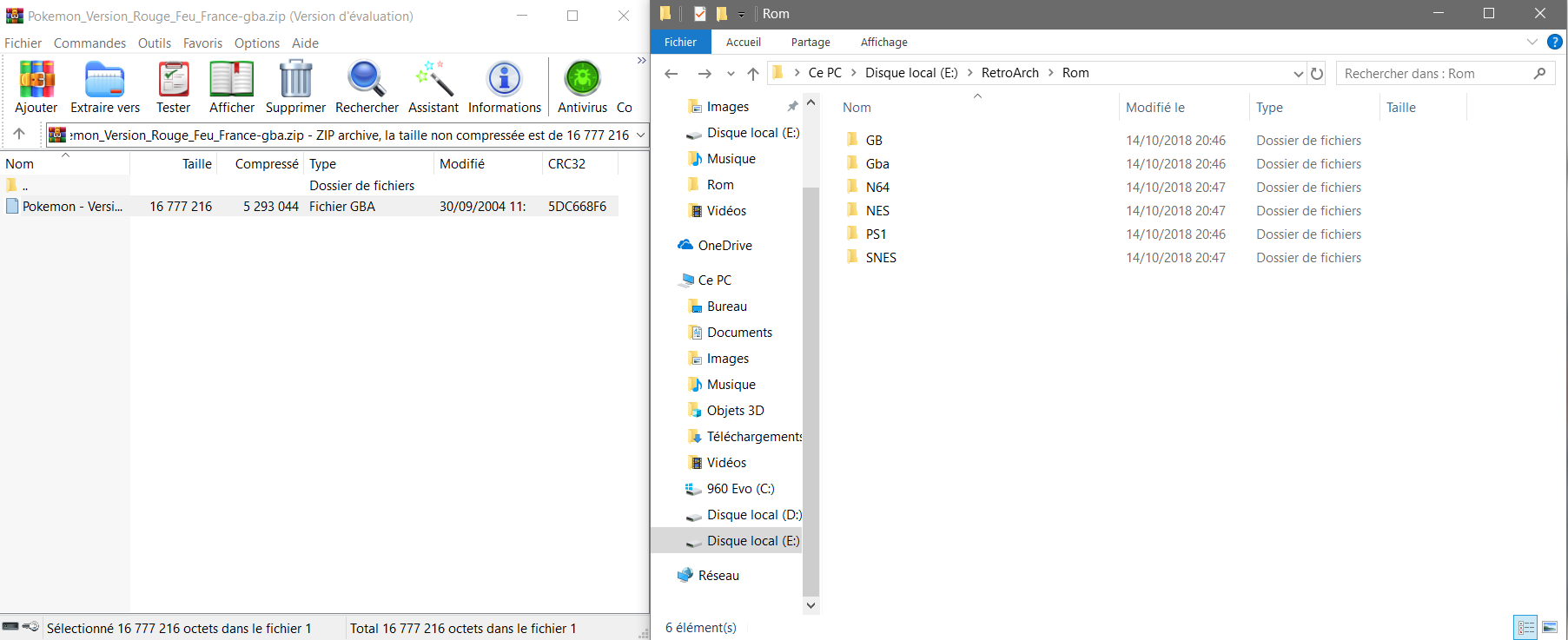This screenshot has width=1568, height=640.
Task: Click Disque local (E:) breadcrumb
Action: [x=911, y=73]
